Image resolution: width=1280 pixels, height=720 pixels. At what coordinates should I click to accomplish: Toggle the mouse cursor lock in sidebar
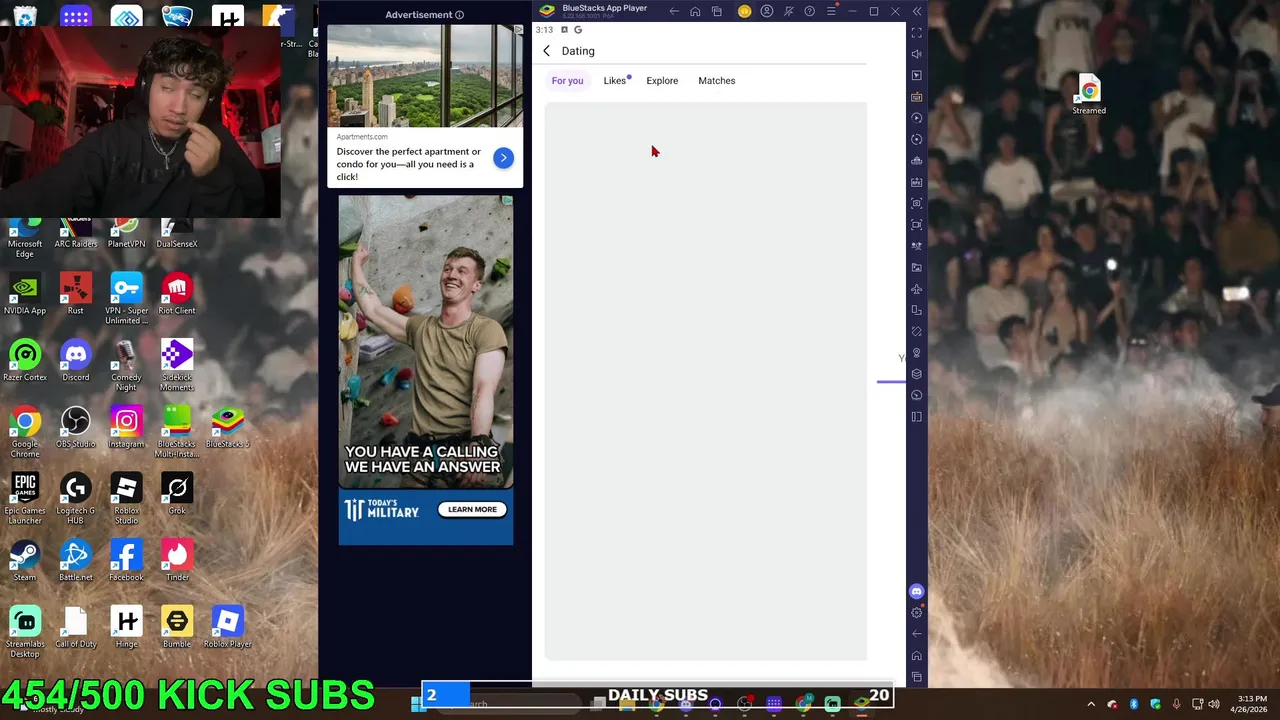[x=917, y=75]
